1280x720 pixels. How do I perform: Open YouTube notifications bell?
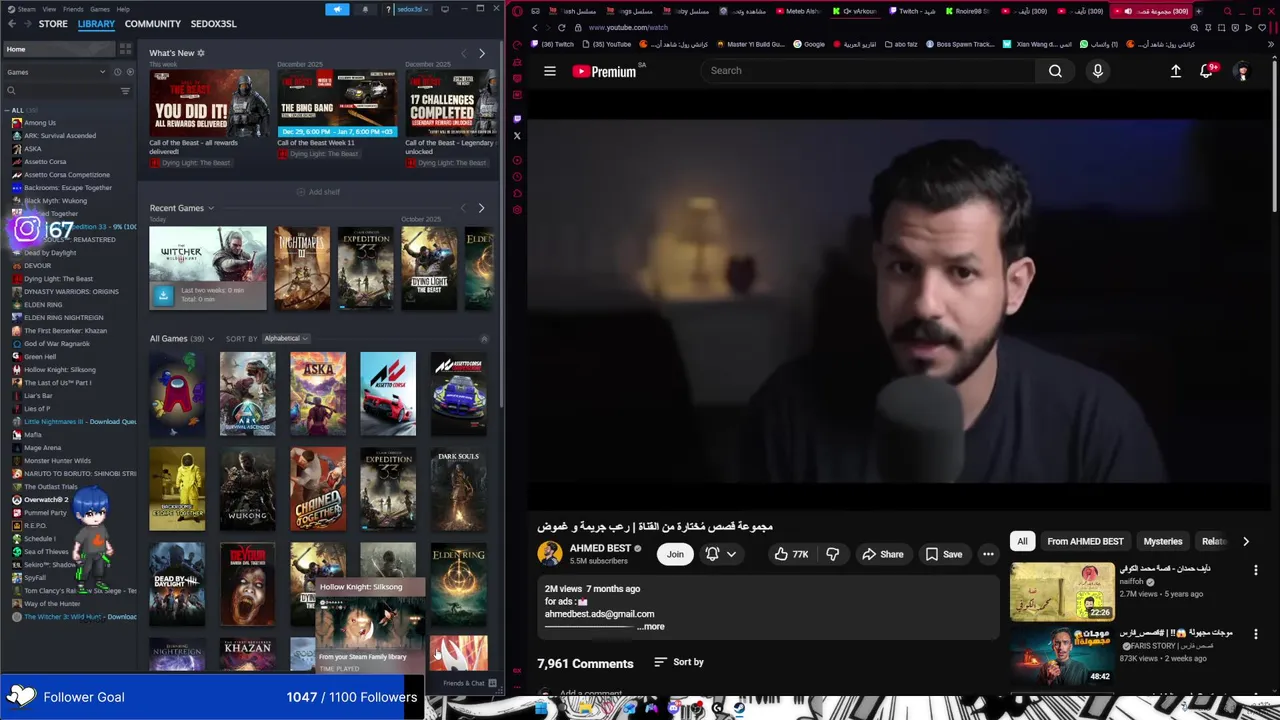(1207, 71)
